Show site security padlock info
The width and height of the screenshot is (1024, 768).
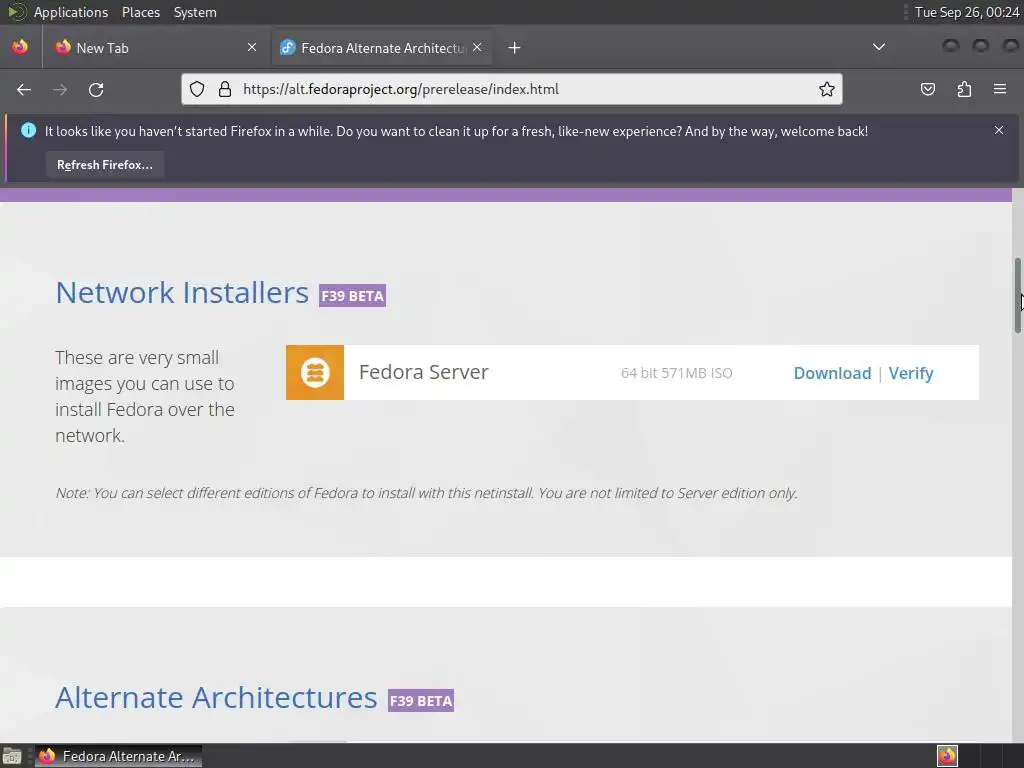[x=225, y=89]
